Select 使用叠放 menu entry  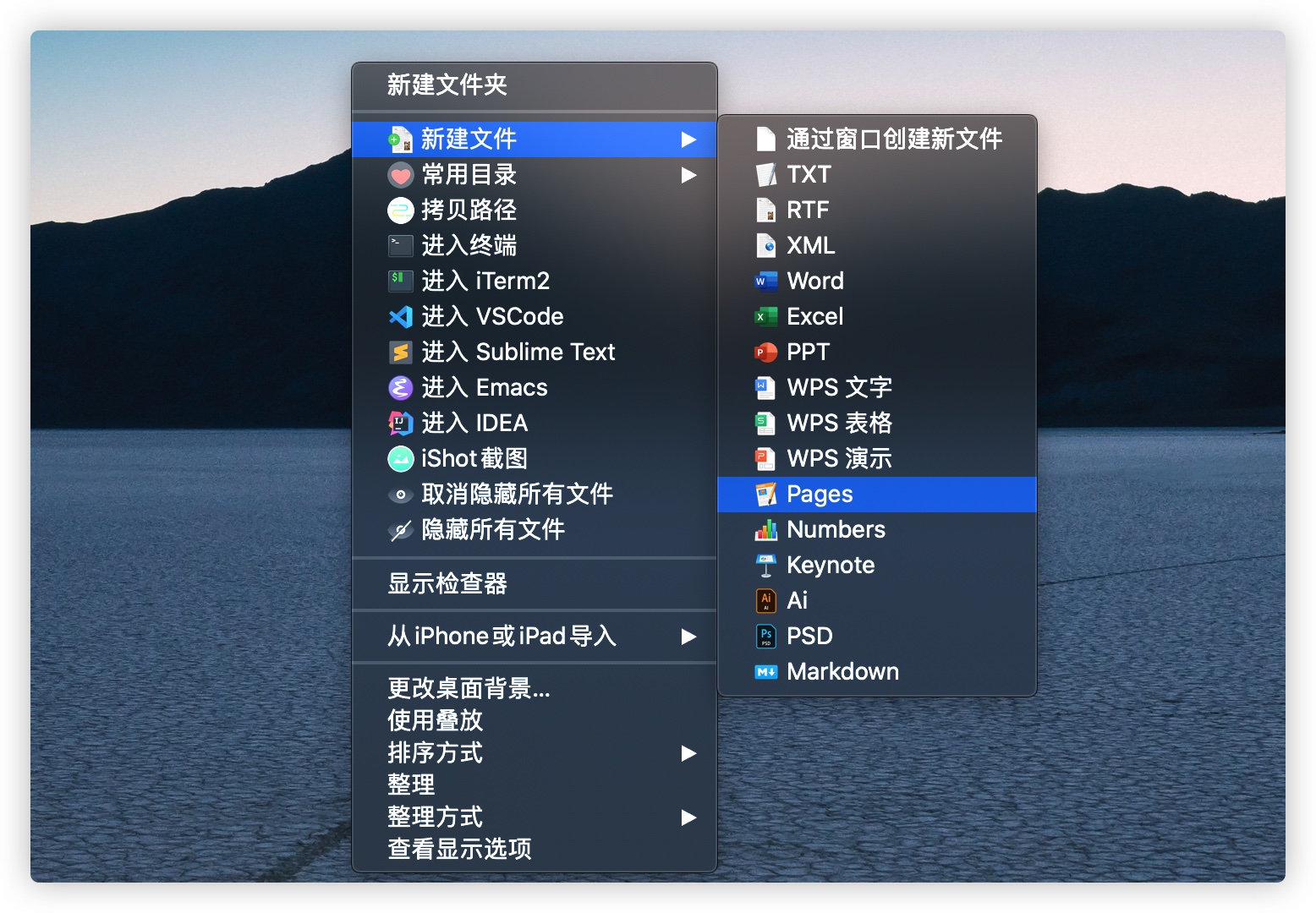coord(535,721)
